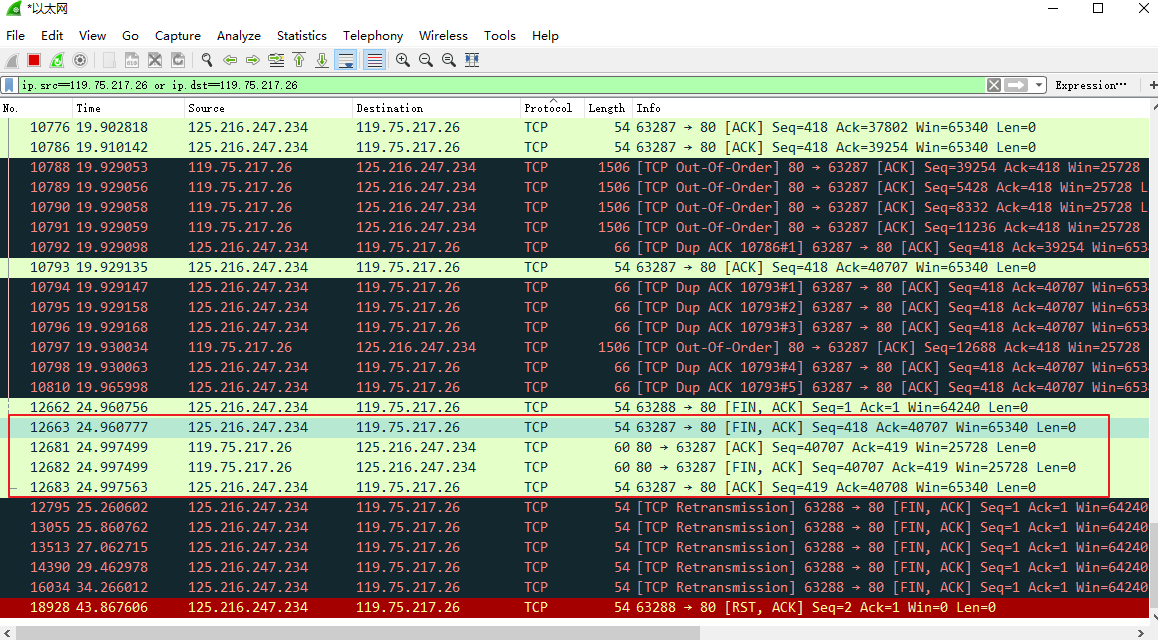Viewport: 1158px width, 640px height.
Task: Open the File menu
Action: coord(16,35)
